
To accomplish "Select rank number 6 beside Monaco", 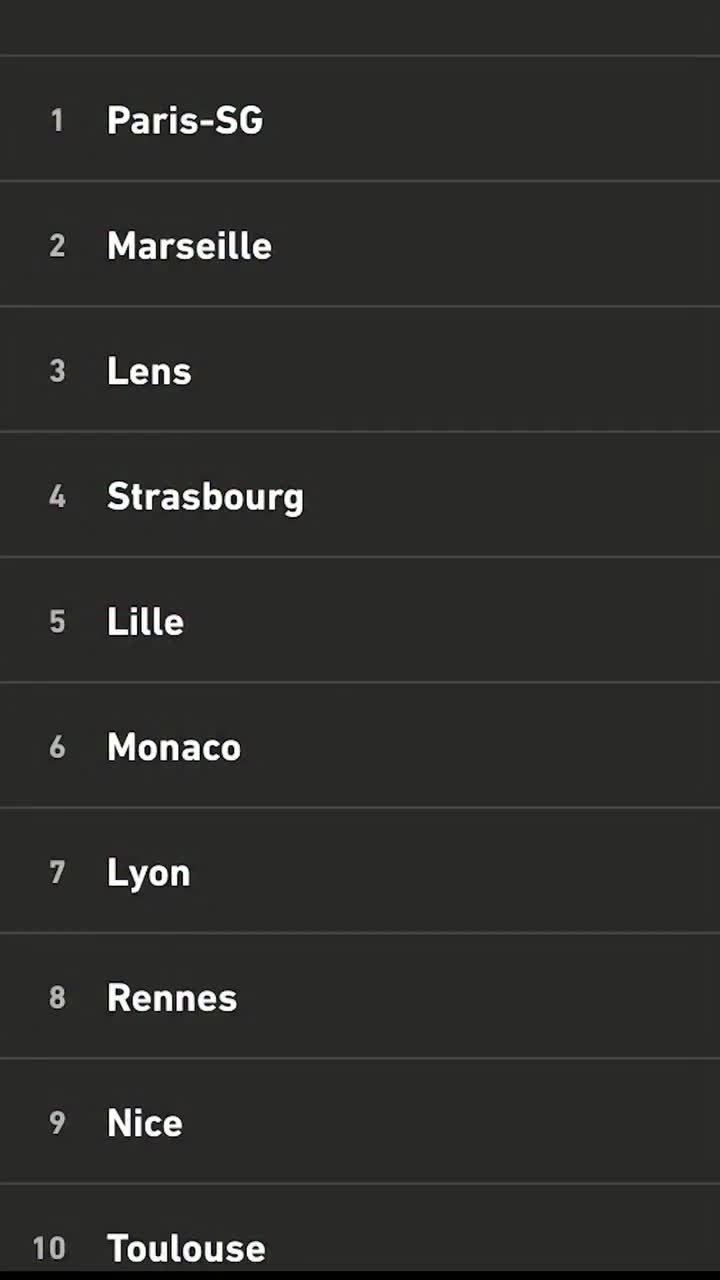I will (57, 747).
